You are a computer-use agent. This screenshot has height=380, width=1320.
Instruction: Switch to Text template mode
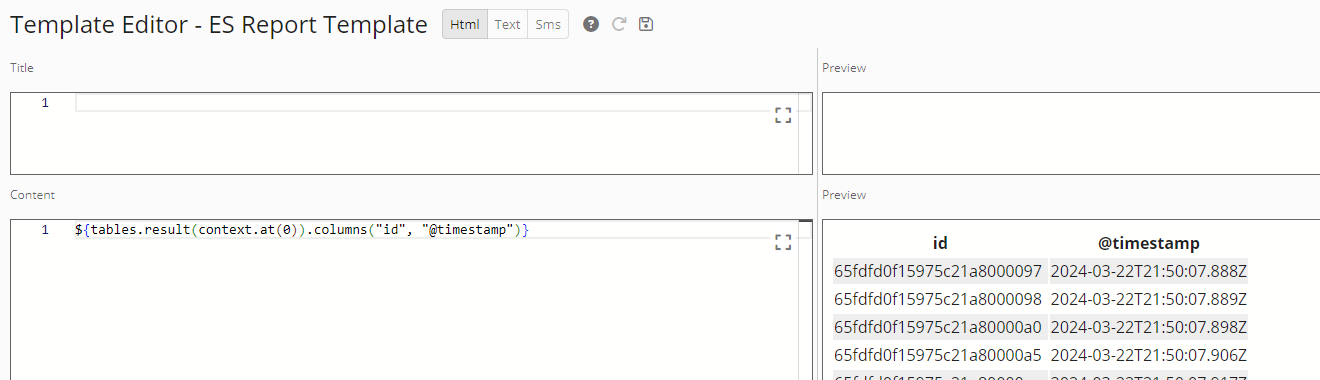click(508, 25)
